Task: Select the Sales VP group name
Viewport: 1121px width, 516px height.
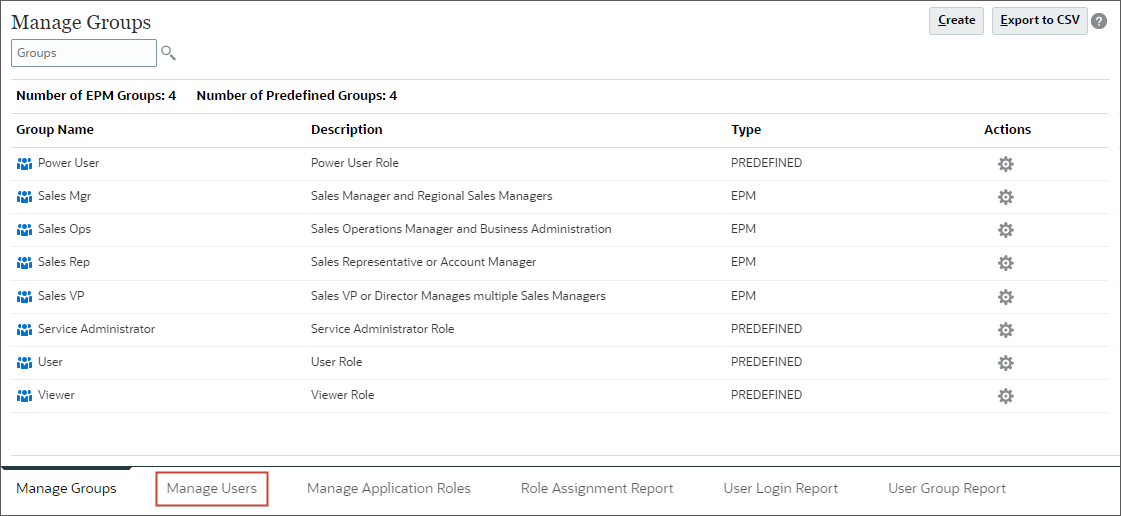Action: 62,296
